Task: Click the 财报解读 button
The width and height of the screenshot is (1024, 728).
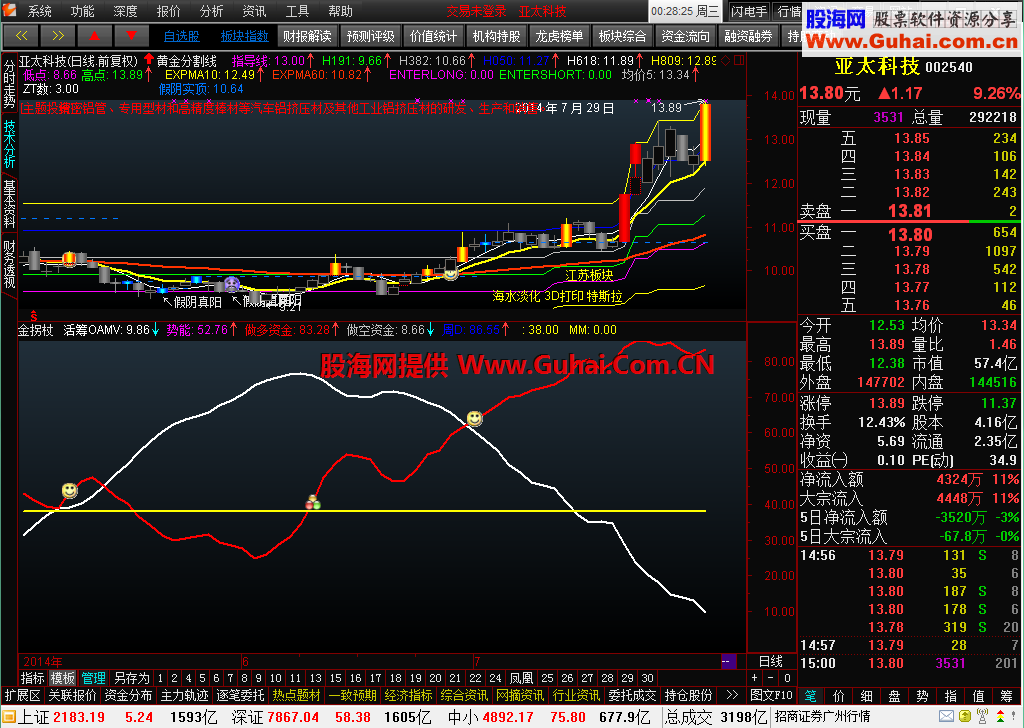Action: 307,36
